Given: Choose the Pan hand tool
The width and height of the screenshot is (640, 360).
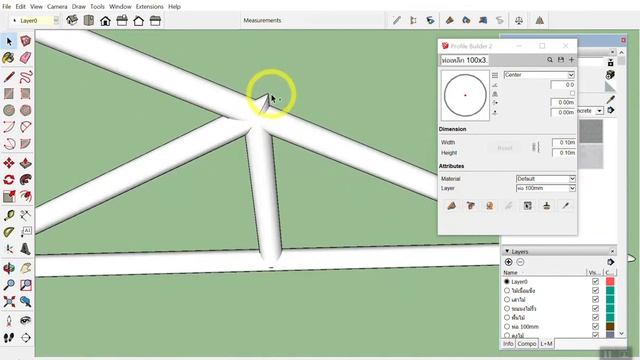Looking at the screenshot, I should point(26,268).
